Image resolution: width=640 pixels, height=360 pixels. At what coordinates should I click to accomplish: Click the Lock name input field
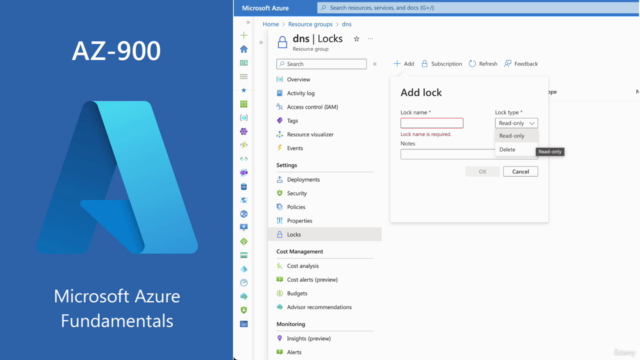[x=432, y=123]
